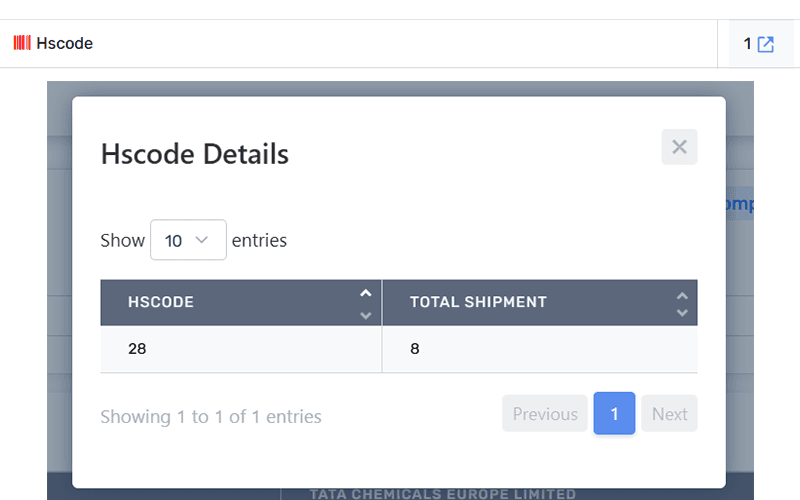Click the Hscode label in top row
The image size is (800, 500).
coord(64,43)
